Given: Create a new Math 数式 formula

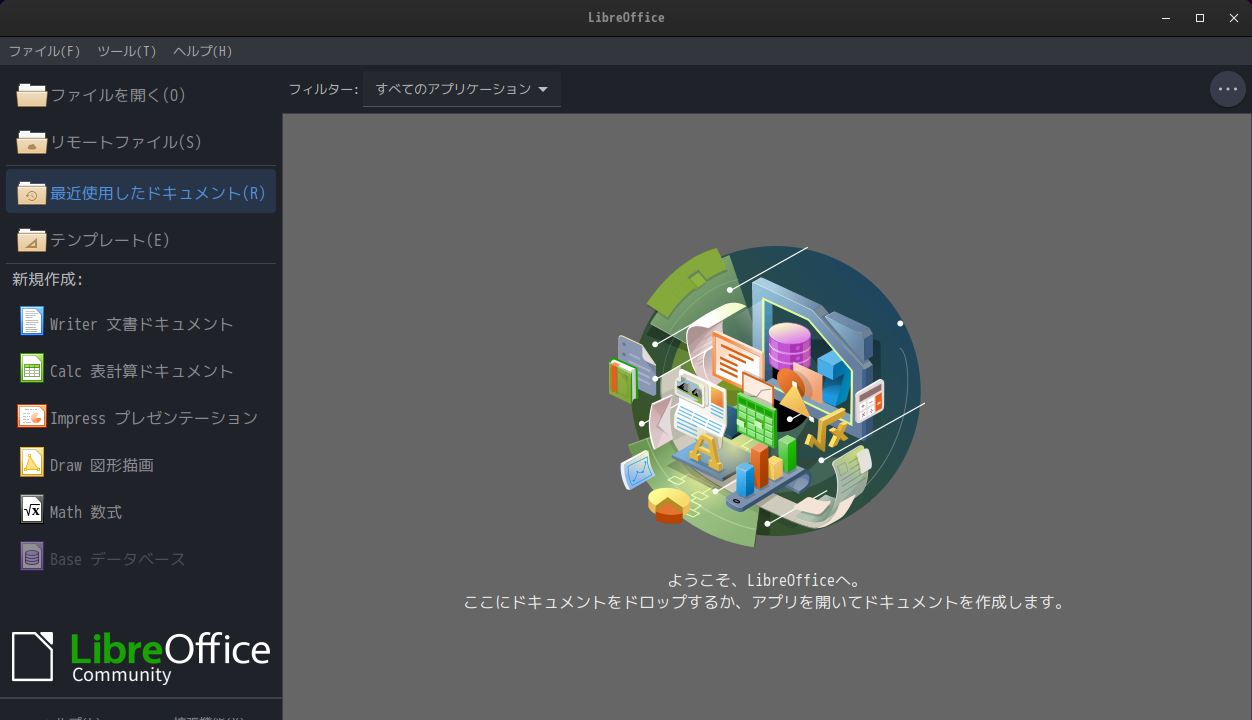Looking at the screenshot, I should [x=141, y=511].
